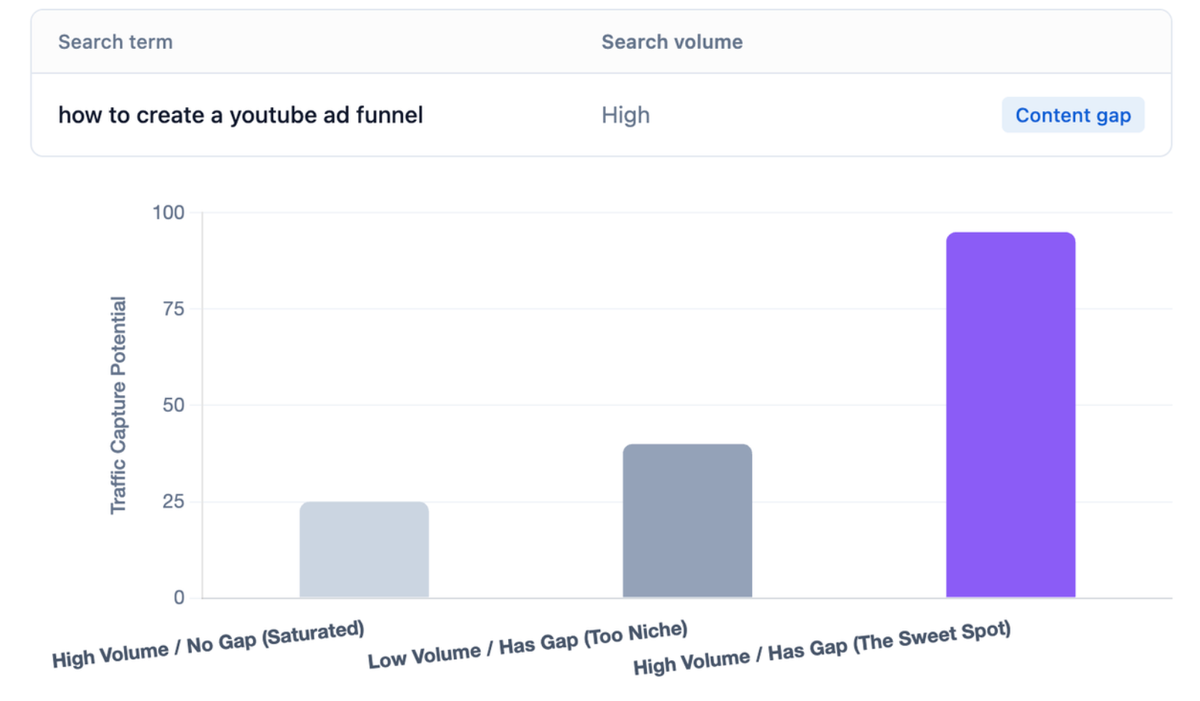Screen dimensions: 1200x701
Task: Click the Traffic Capture Potential axis title
Action: [119, 405]
